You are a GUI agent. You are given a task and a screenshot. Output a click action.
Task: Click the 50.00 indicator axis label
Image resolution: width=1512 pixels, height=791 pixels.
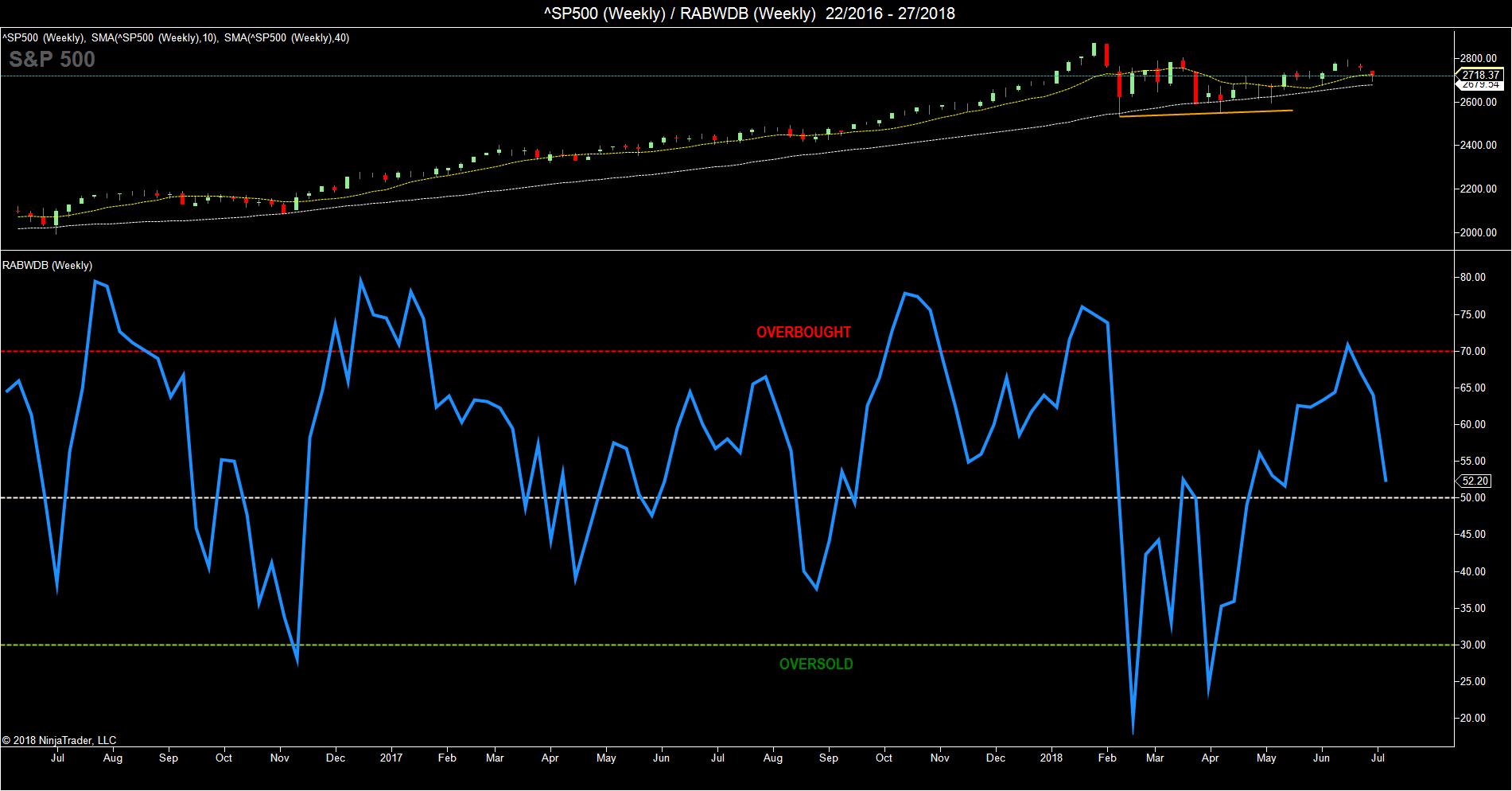point(1474,498)
